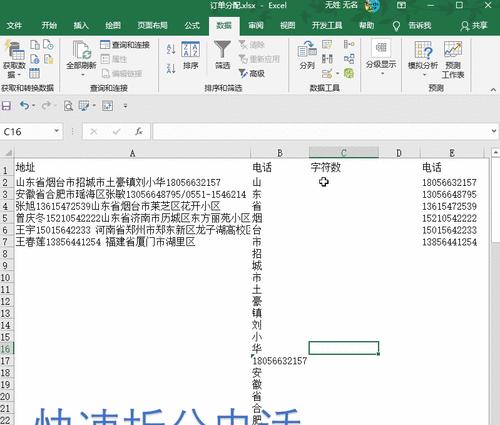500x425 pixels.
Task: Click the 分列 (Text to Columns) icon
Action: (x=307, y=55)
